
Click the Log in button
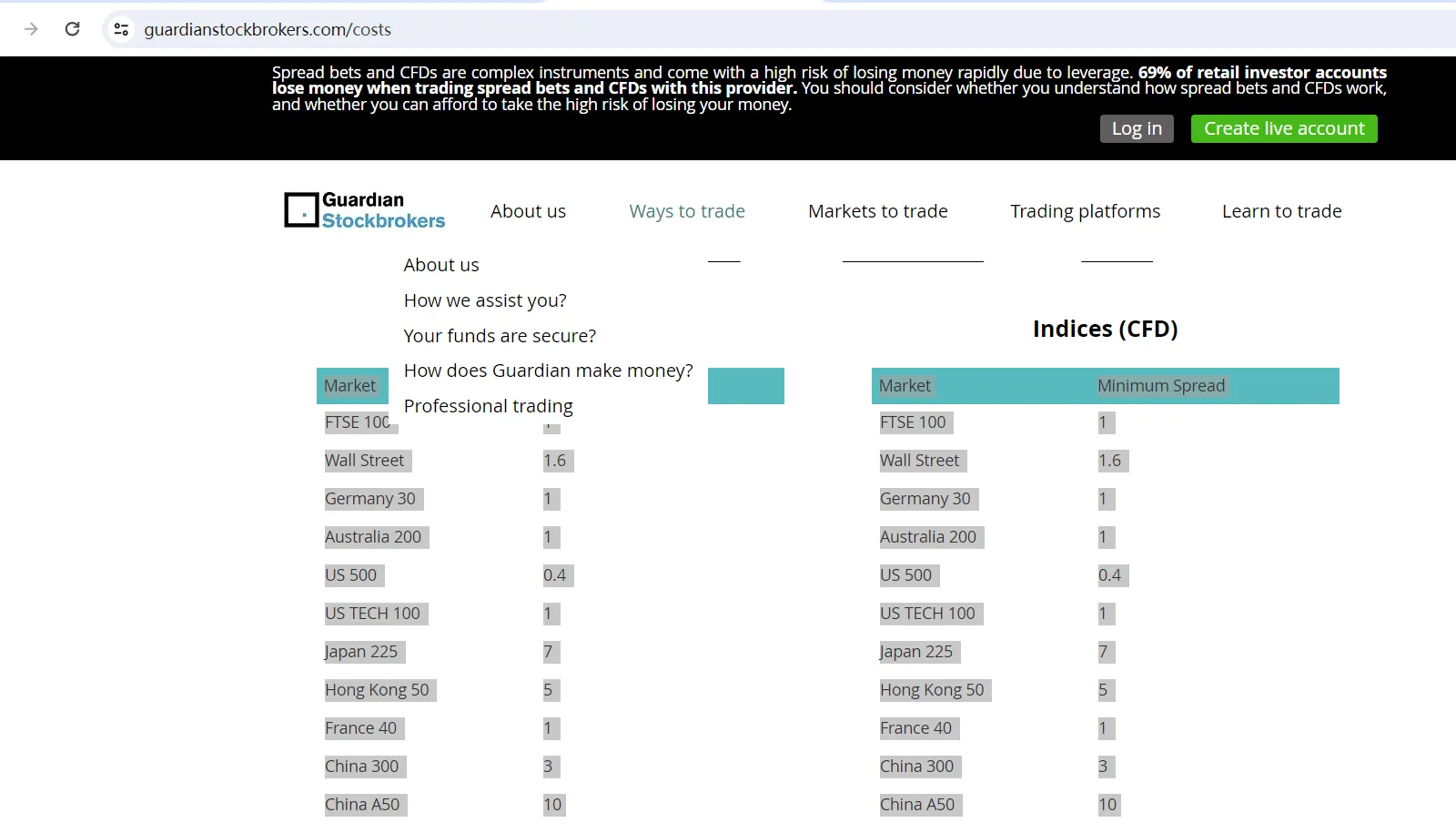[1137, 128]
